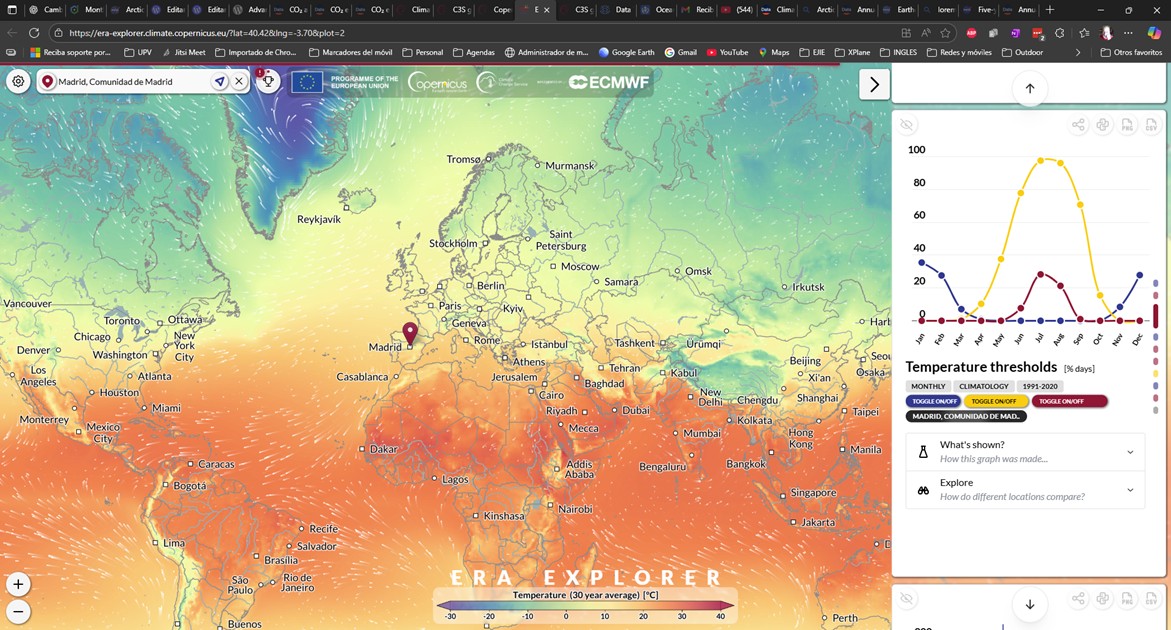Hide the Temperature thresholds chart with eye icon

[906, 124]
